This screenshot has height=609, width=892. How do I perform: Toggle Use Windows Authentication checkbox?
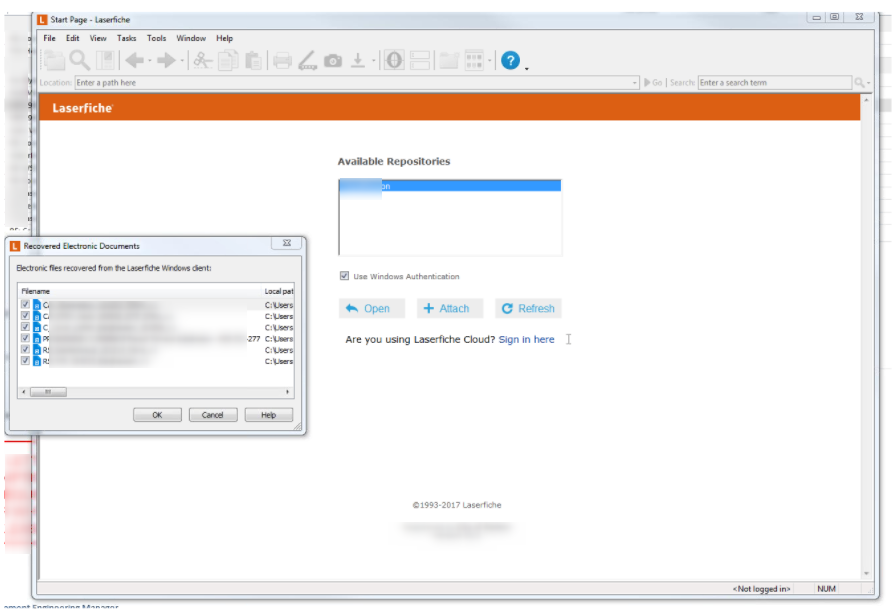(x=344, y=276)
